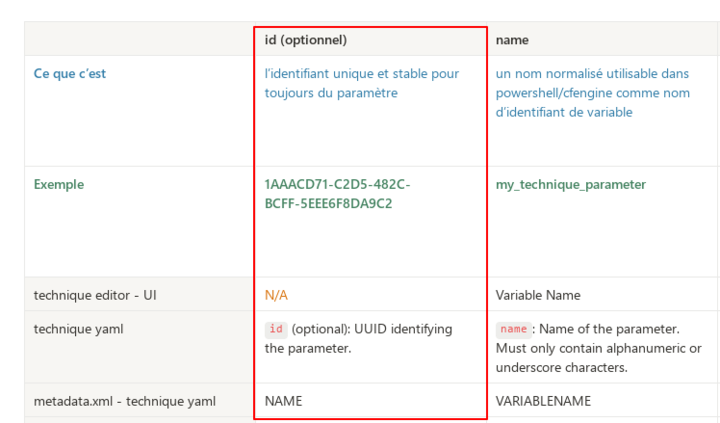This screenshot has height=423, width=720.
Task: Select the "metadata.xml - technique yaml" row label
Action: [124, 401]
